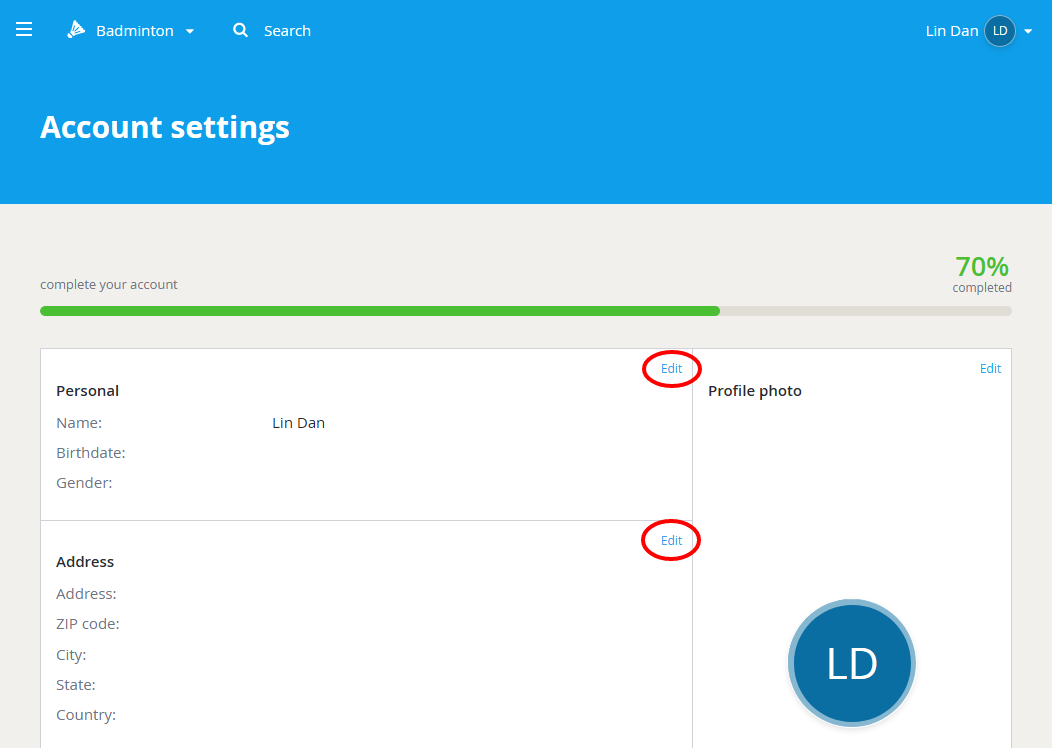Click the 70% completed indicator

click(981, 268)
